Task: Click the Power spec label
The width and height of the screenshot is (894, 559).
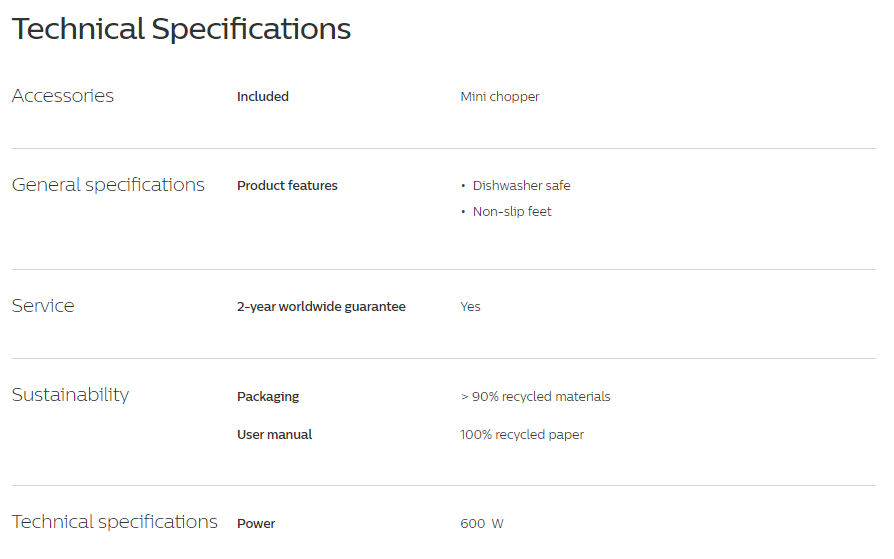Action: [x=256, y=524]
